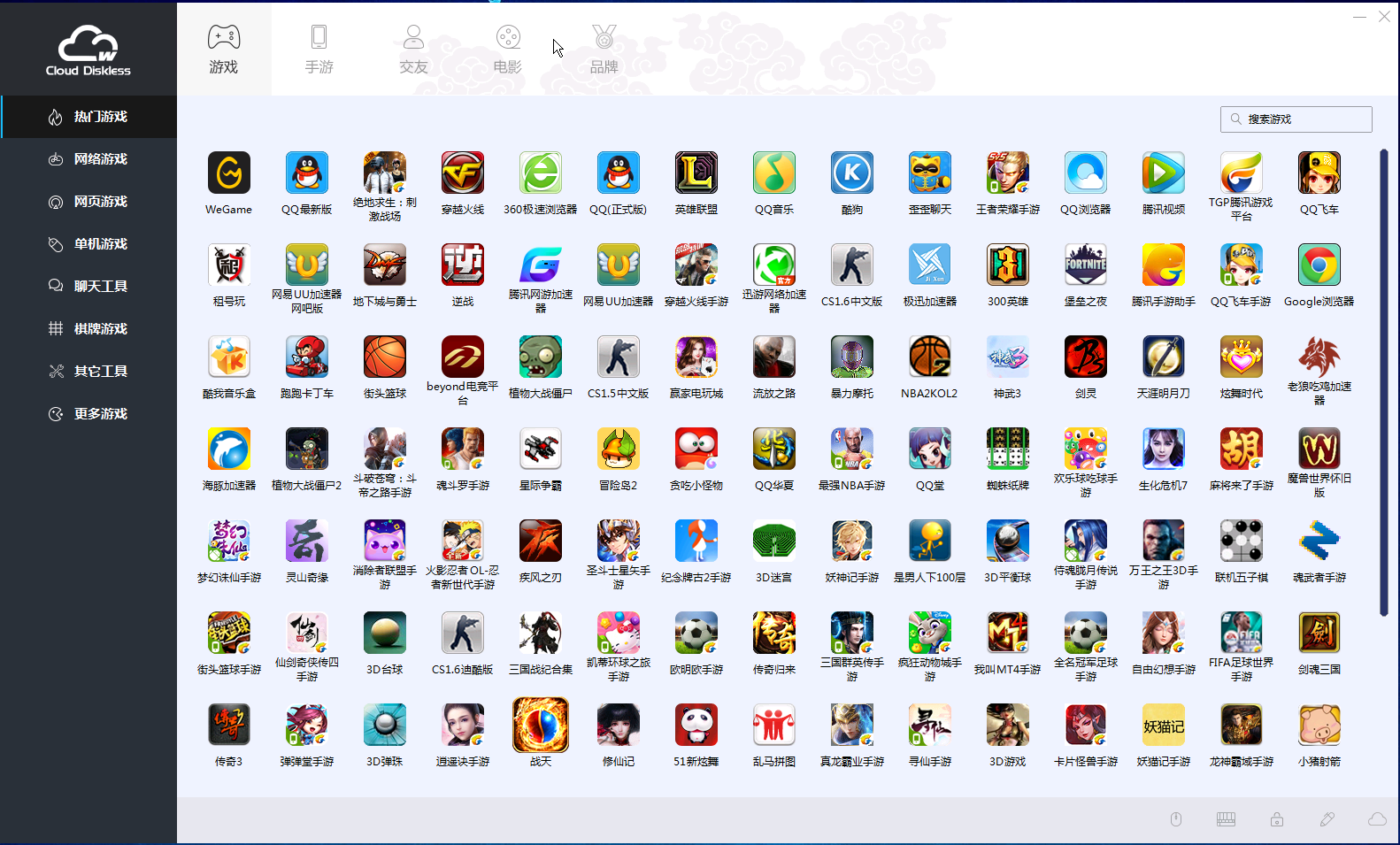
Task: Open 英雄联盟 game icon
Action: point(696,173)
